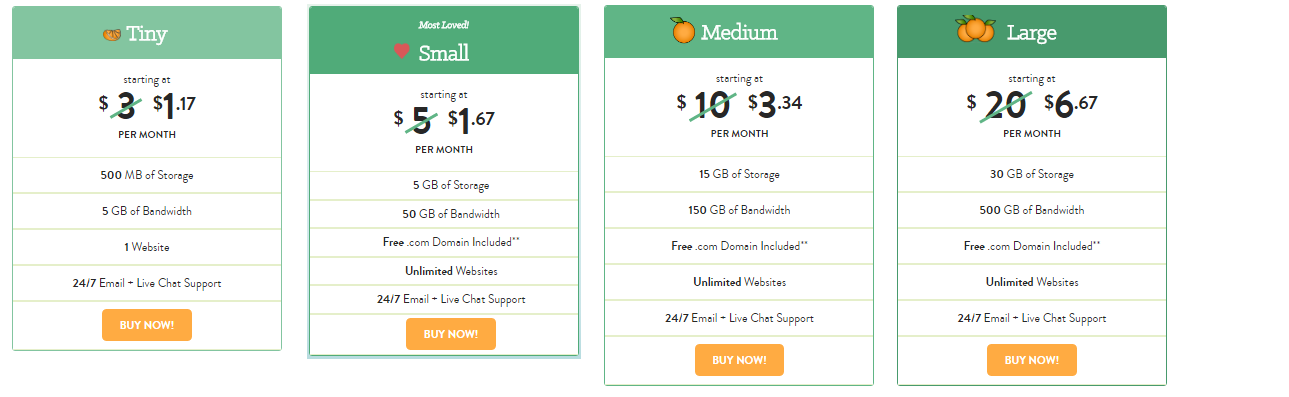The height and width of the screenshot is (397, 1289).
Task: Click the crossed-out $10 Medium price
Action: pyautogui.click(x=706, y=103)
